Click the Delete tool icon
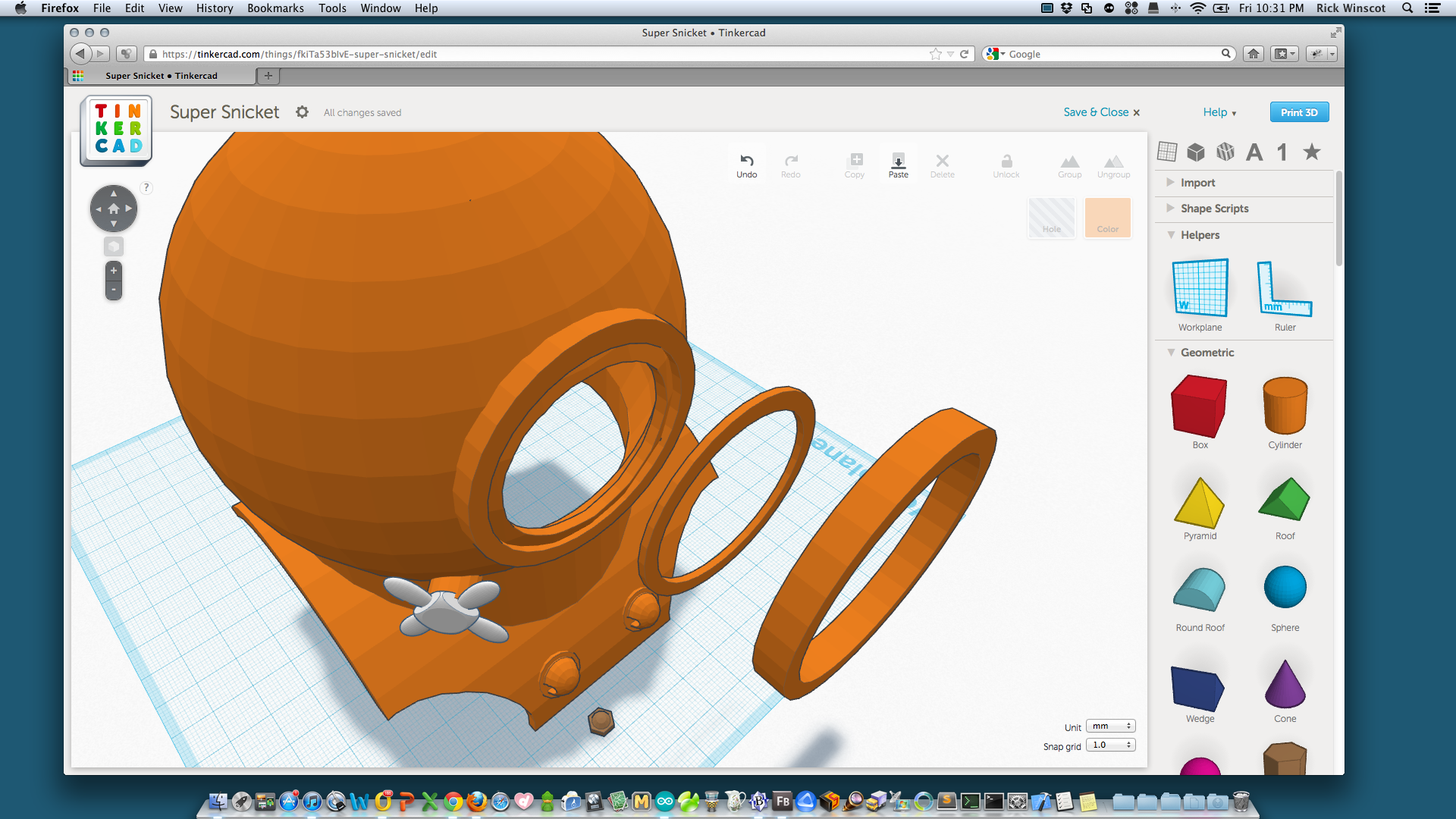The width and height of the screenshot is (1456, 819). [x=942, y=160]
